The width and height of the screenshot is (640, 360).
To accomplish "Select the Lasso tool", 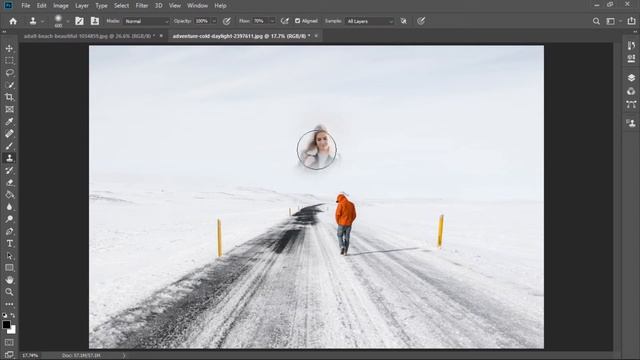I will point(9,73).
